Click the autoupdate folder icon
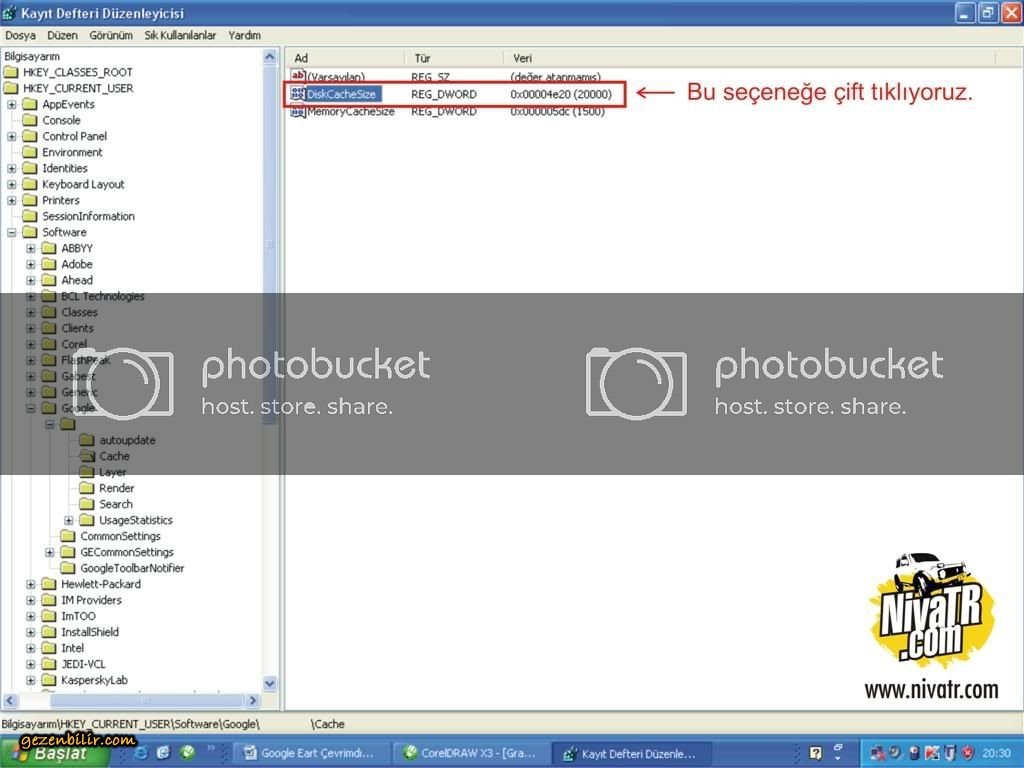Image resolution: width=1024 pixels, height=768 pixels. 86,440
